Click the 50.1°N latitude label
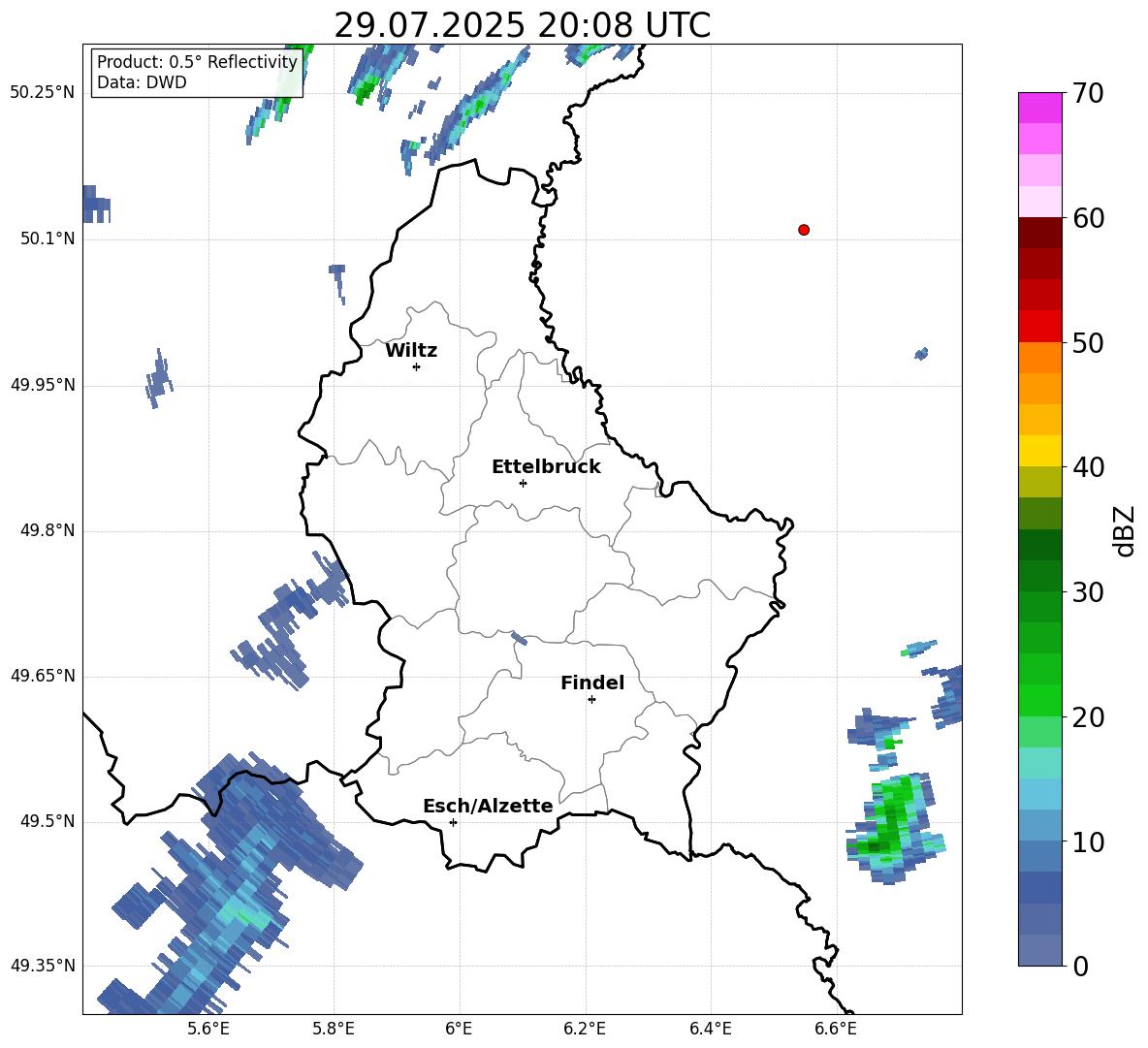Screen dimensions: 1148x1048 click(48, 238)
